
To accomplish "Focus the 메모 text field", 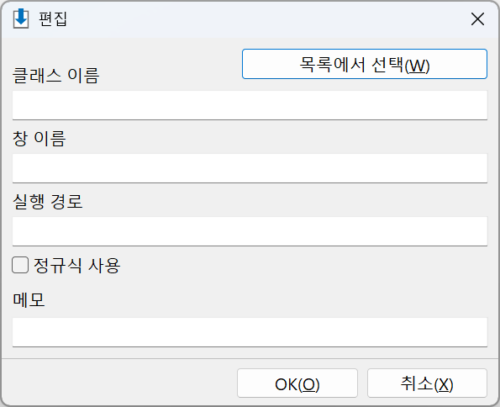I will [x=250, y=332].
